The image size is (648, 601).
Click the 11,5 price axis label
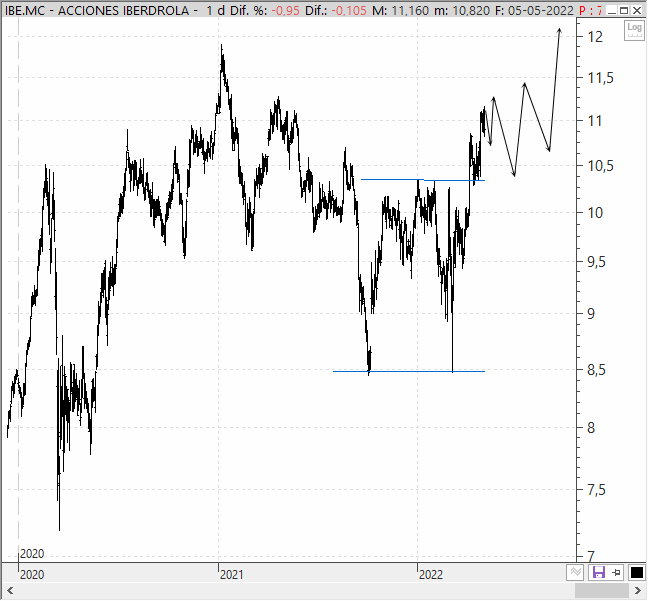coord(601,78)
